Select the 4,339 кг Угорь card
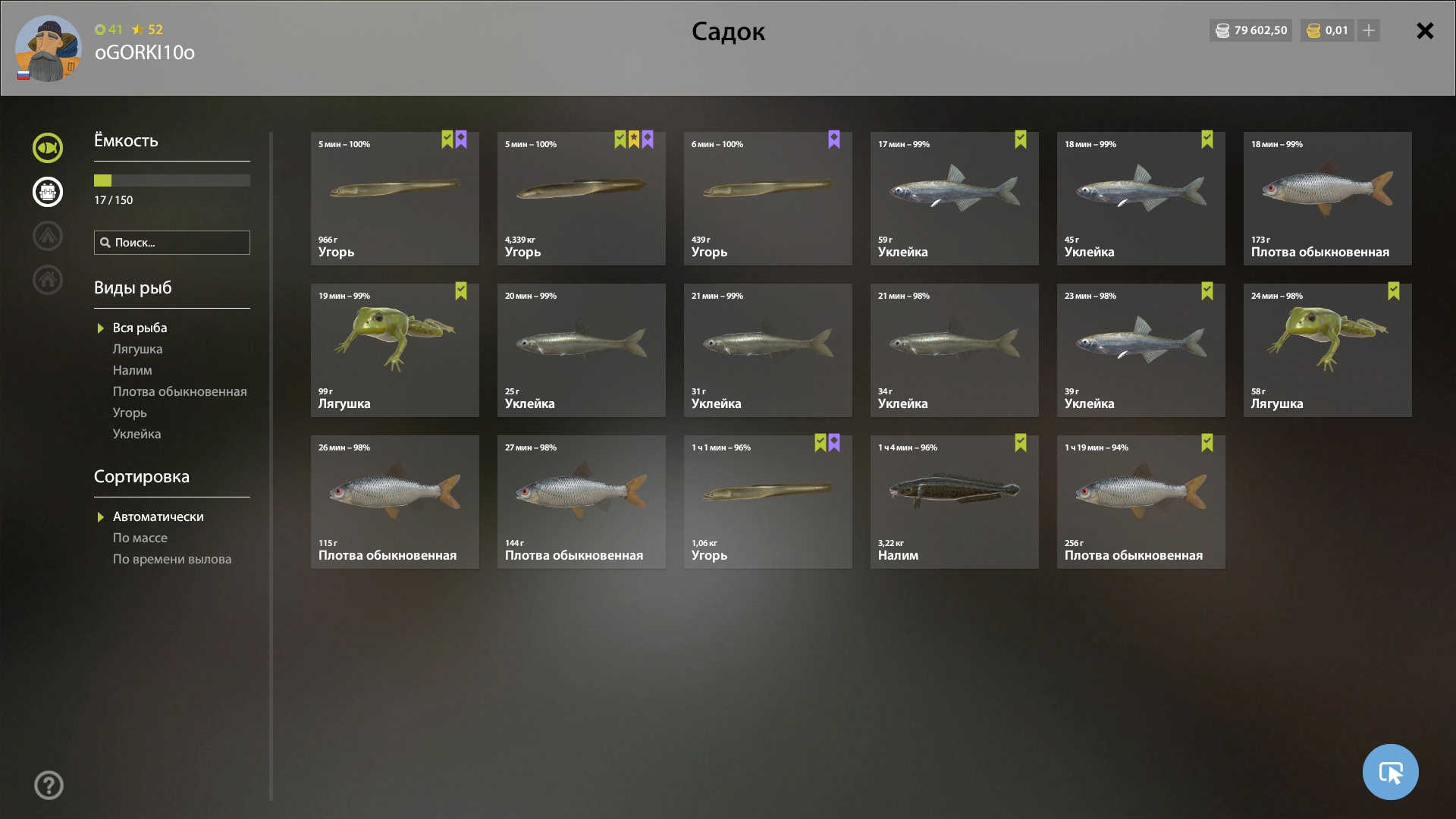 pos(582,199)
